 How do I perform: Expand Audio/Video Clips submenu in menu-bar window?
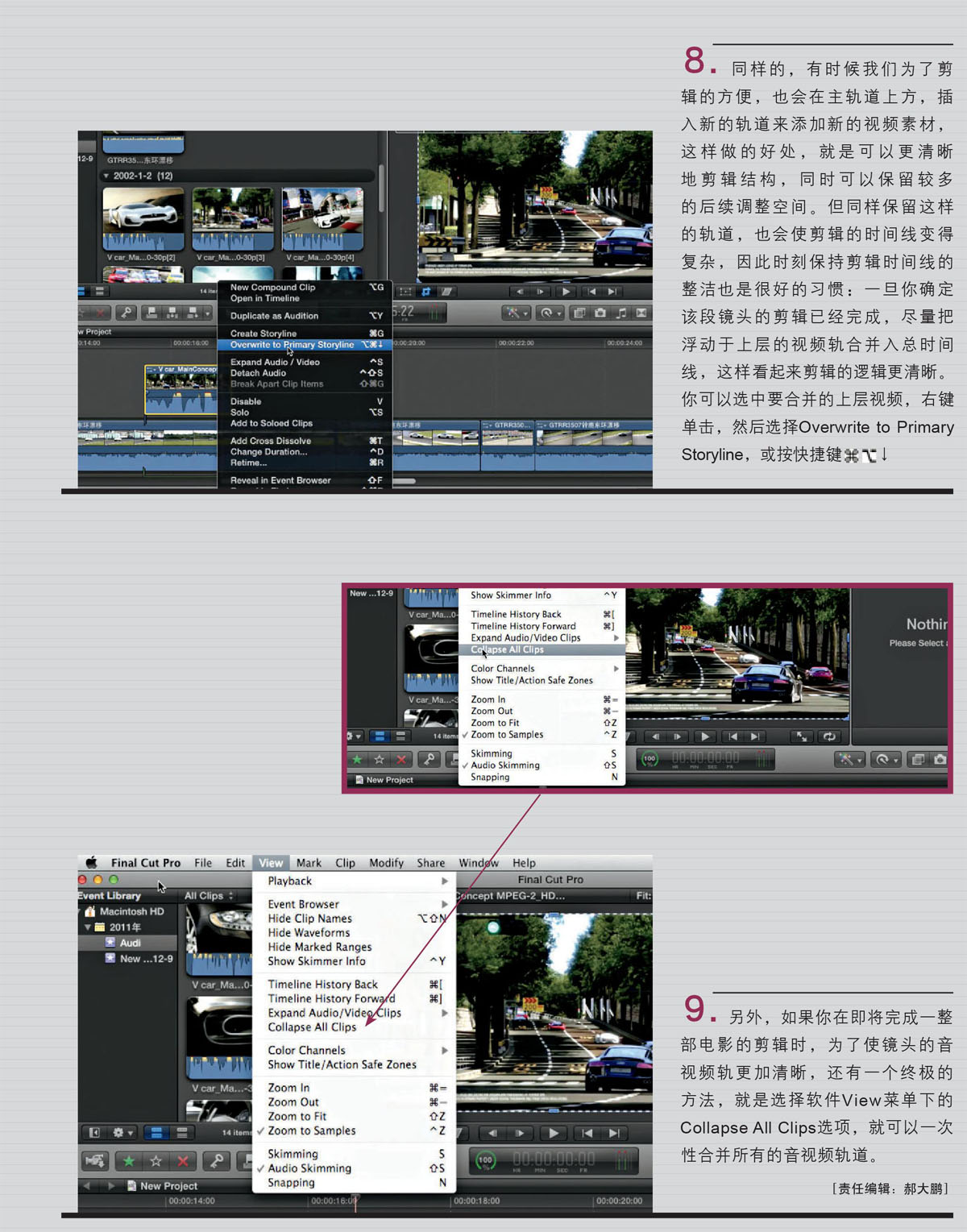(355, 1013)
